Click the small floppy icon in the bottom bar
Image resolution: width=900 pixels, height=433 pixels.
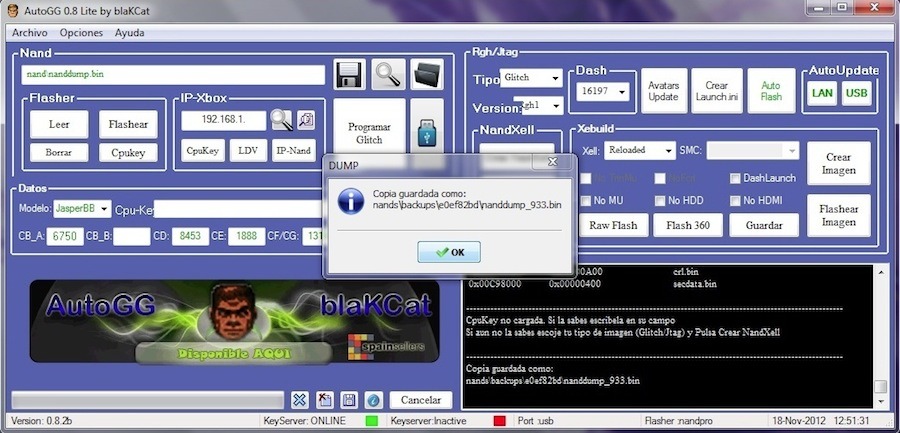click(x=349, y=400)
